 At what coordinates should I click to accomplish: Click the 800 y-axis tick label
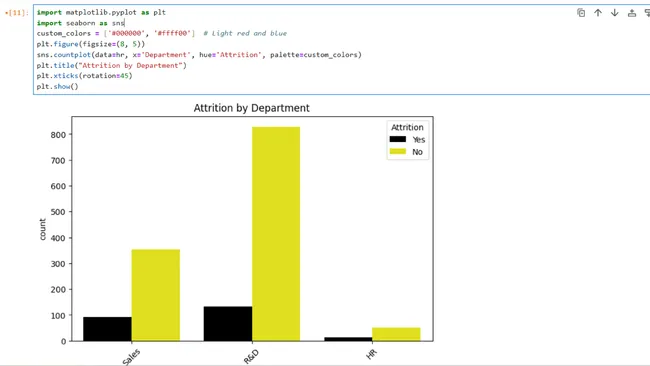tap(58, 135)
